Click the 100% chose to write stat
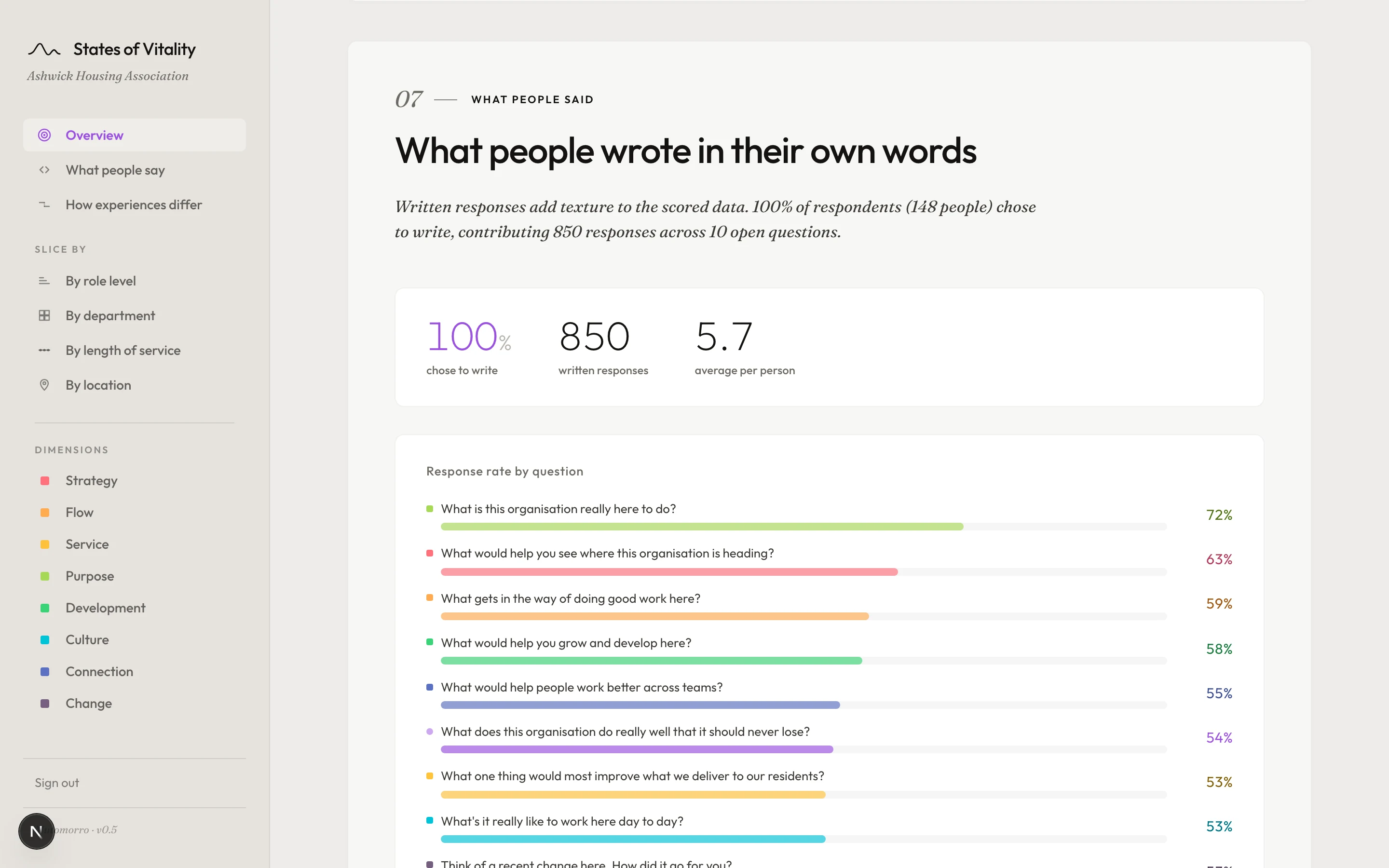This screenshot has width=1389, height=868. click(469, 347)
